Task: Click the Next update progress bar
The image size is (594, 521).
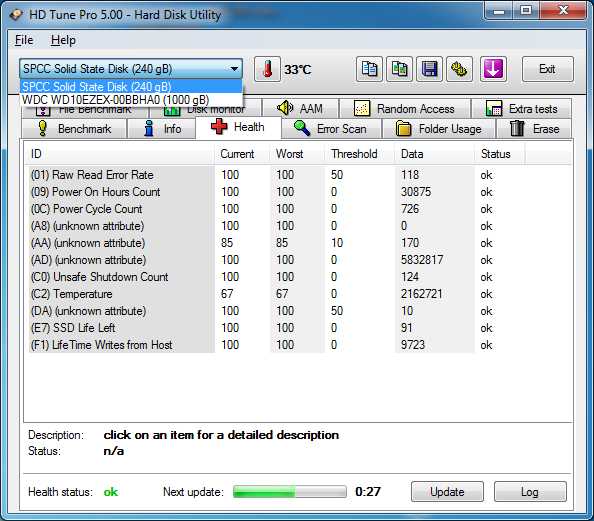Action: point(290,492)
